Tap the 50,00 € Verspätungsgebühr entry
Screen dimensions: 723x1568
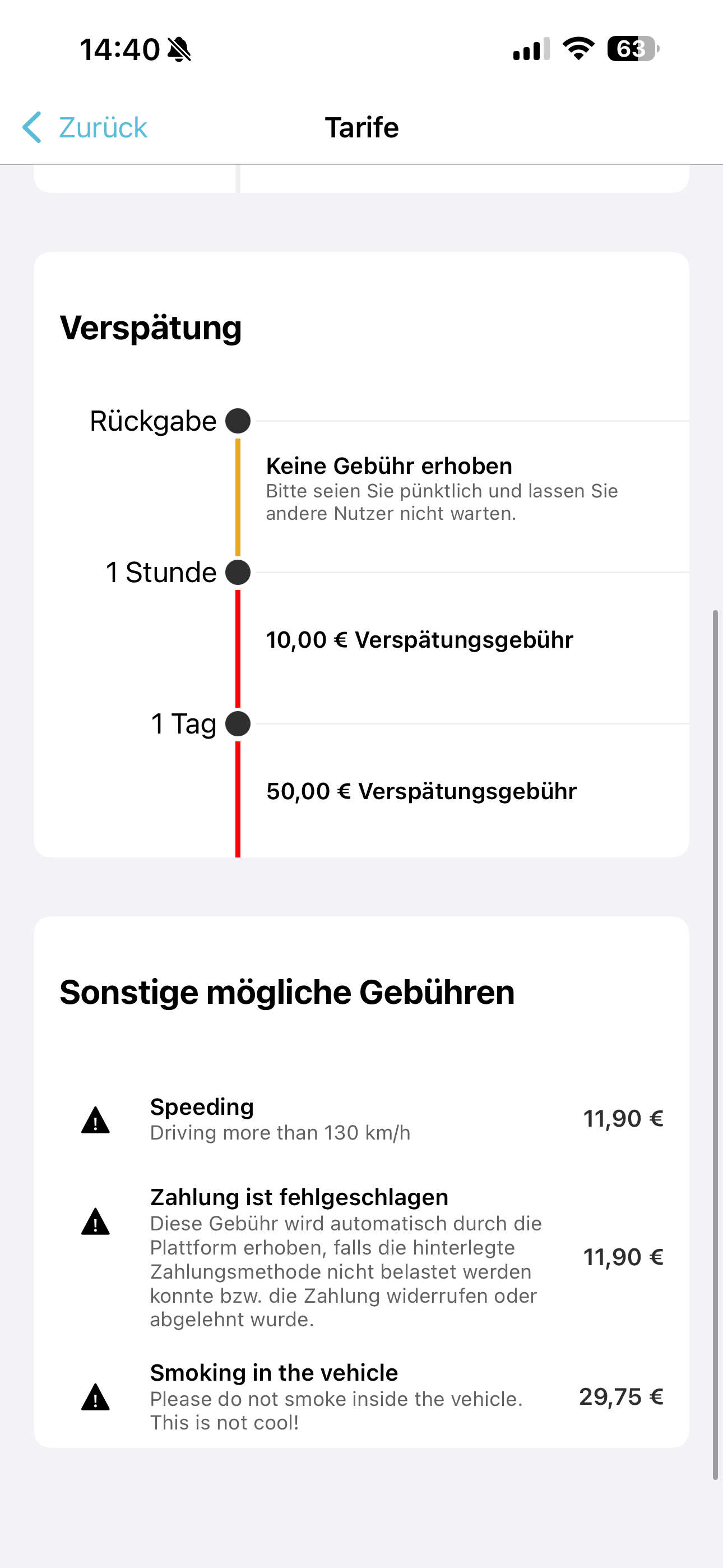point(421,791)
